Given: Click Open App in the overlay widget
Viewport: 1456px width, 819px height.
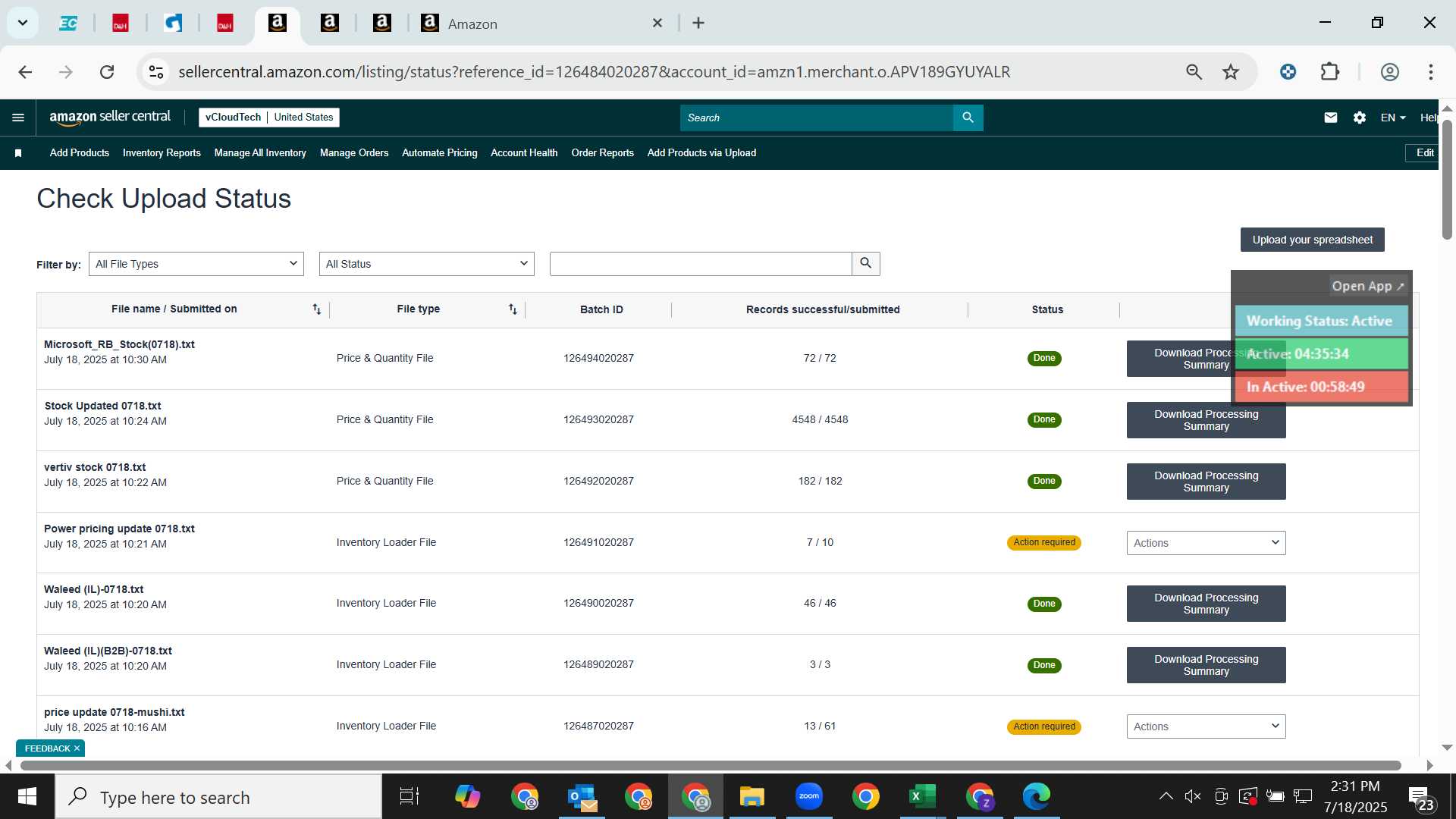Looking at the screenshot, I should [1368, 286].
